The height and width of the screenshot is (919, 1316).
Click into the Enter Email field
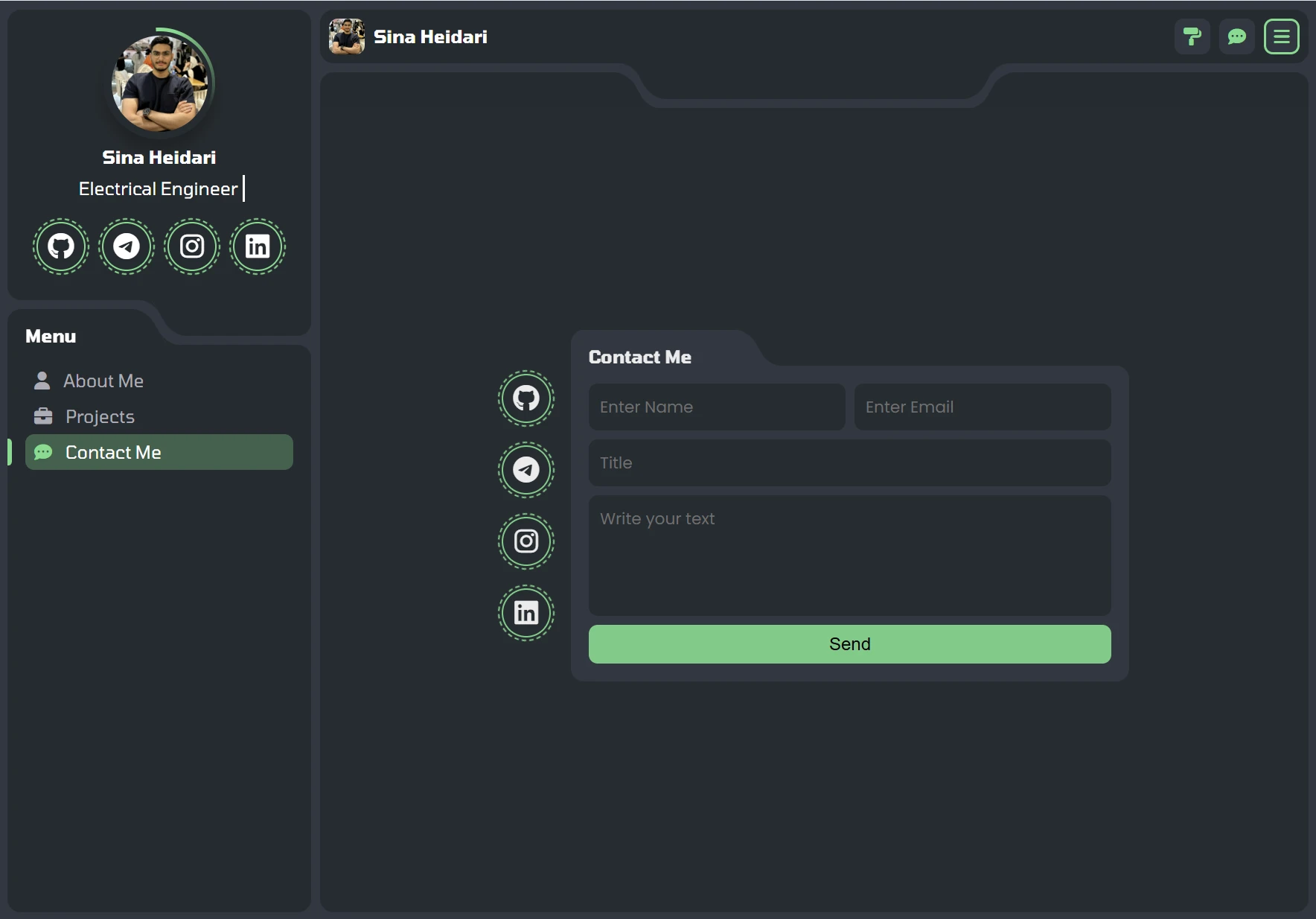coord(983,407)
